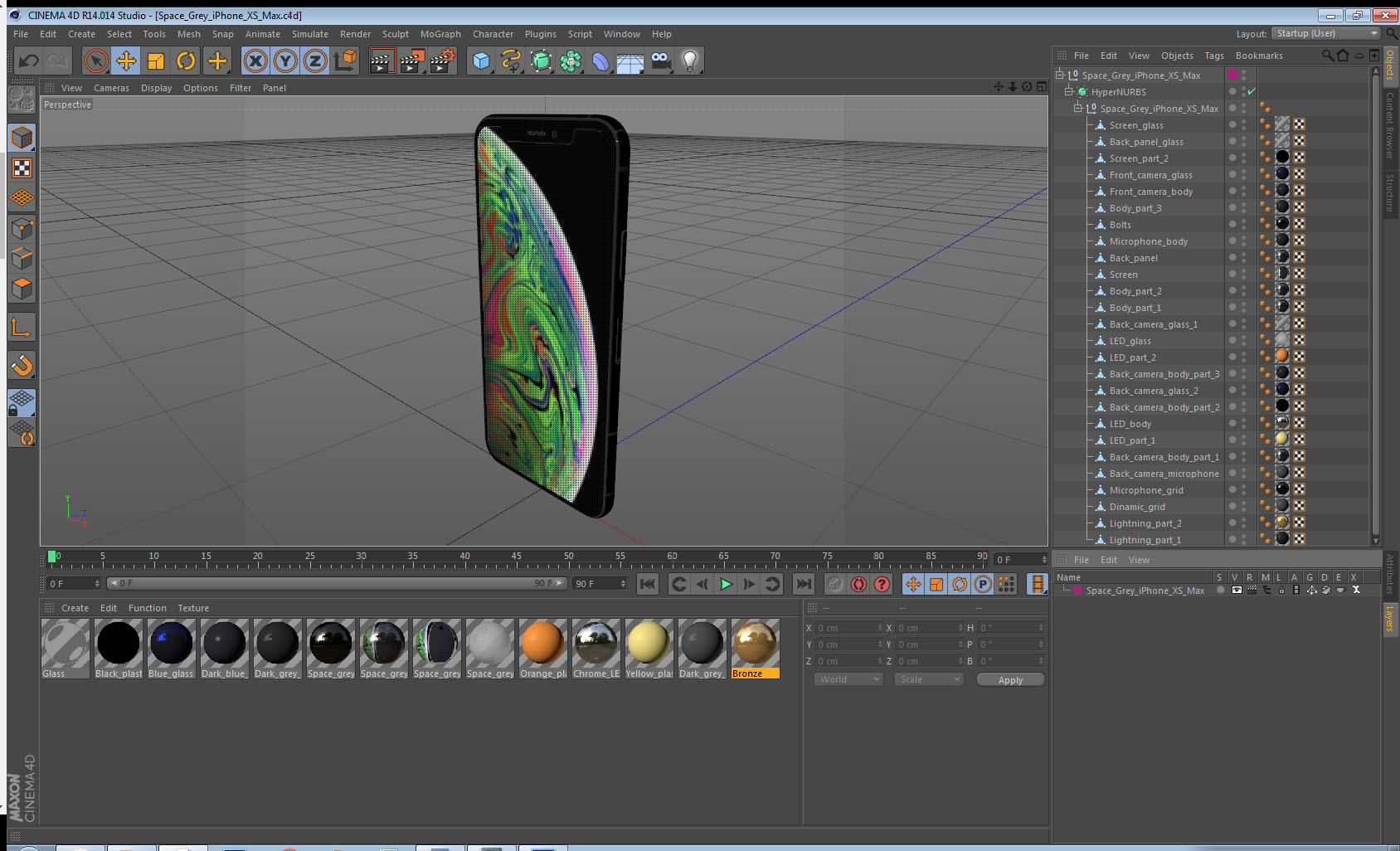Screen dimensions: 1400x851
Task: Open the World coordinate dropdown
Action: coord(848,679)
